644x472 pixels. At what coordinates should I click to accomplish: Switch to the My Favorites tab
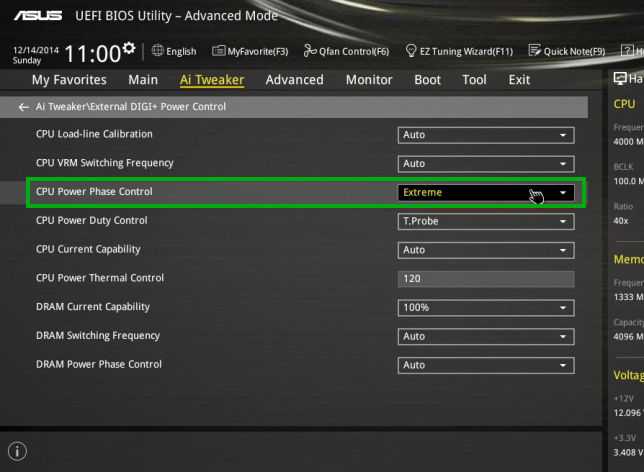69,80
